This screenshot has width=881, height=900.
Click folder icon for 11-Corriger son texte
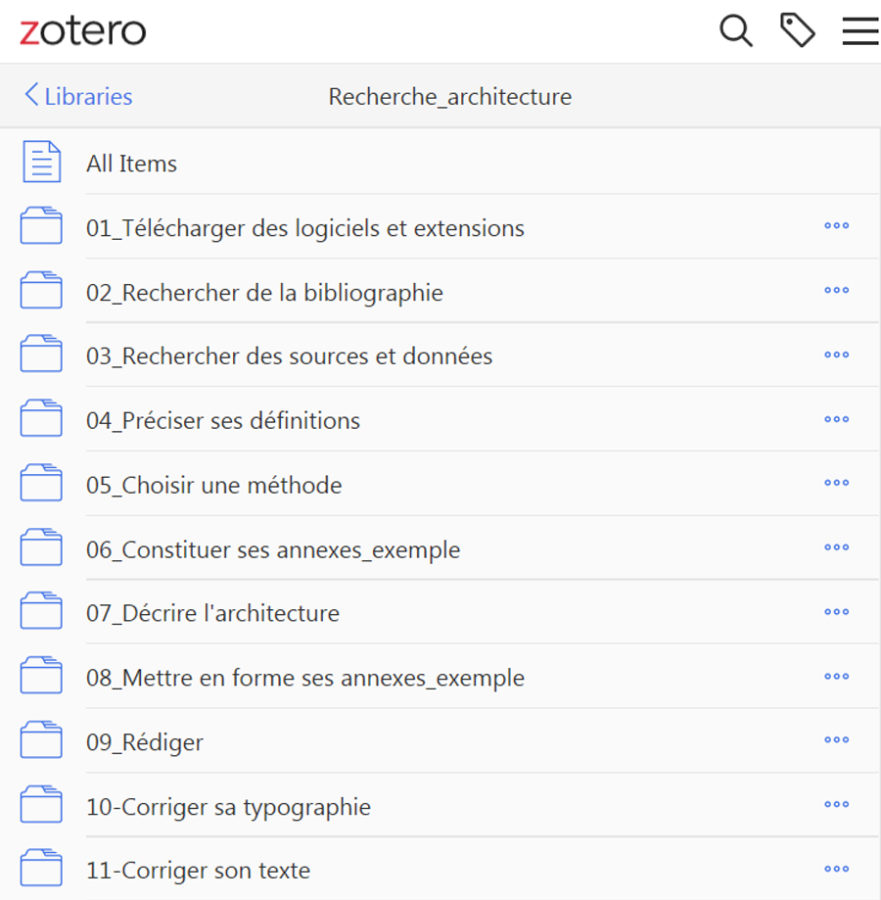(x=41, y=869)
